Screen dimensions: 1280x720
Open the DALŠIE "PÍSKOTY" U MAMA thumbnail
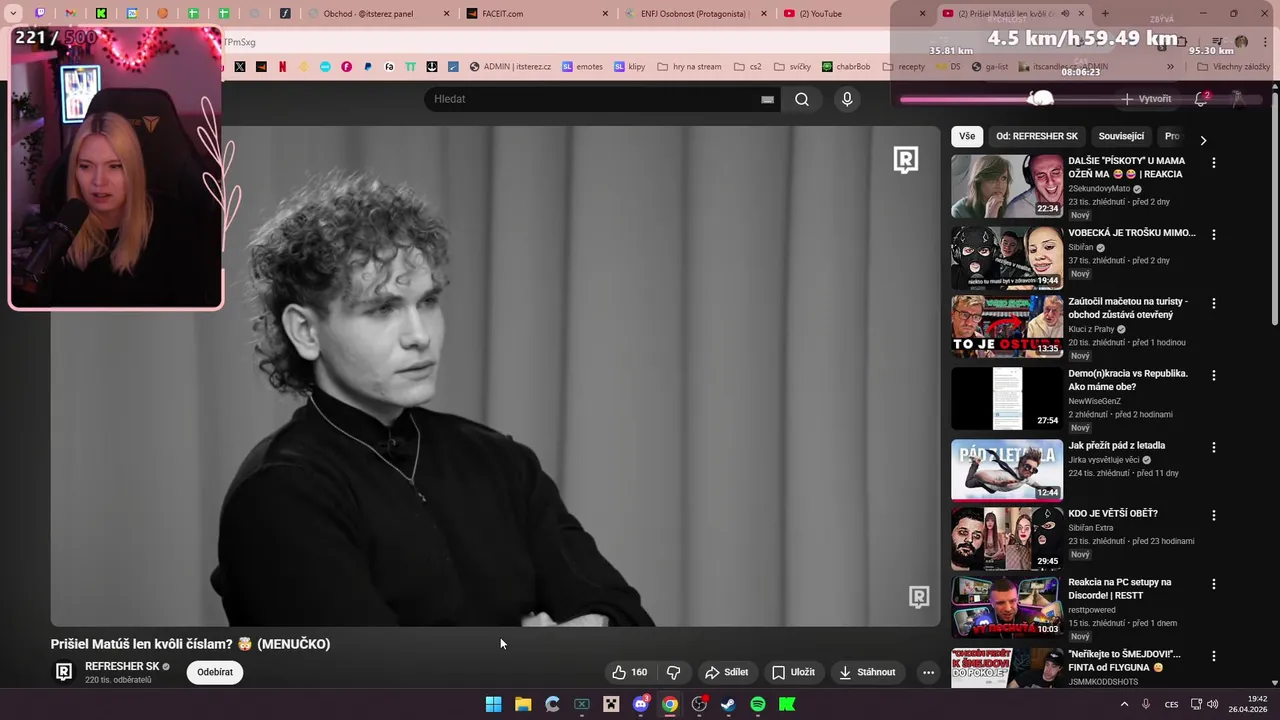click(1007, 186)
